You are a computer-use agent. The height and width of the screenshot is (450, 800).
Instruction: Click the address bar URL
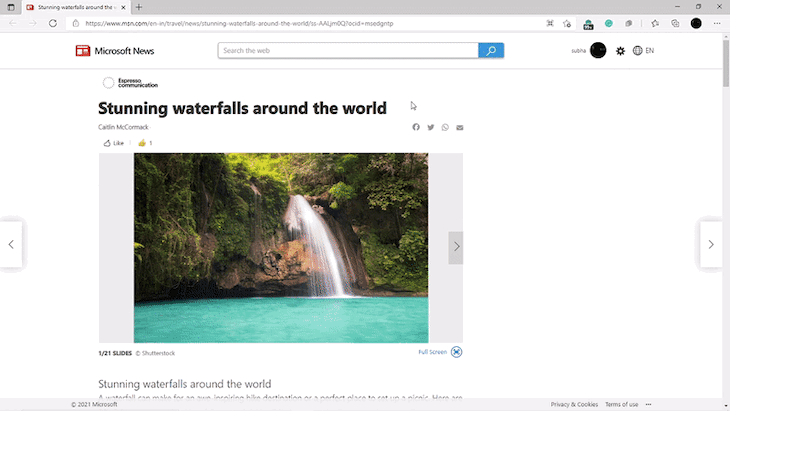point(239,23)
